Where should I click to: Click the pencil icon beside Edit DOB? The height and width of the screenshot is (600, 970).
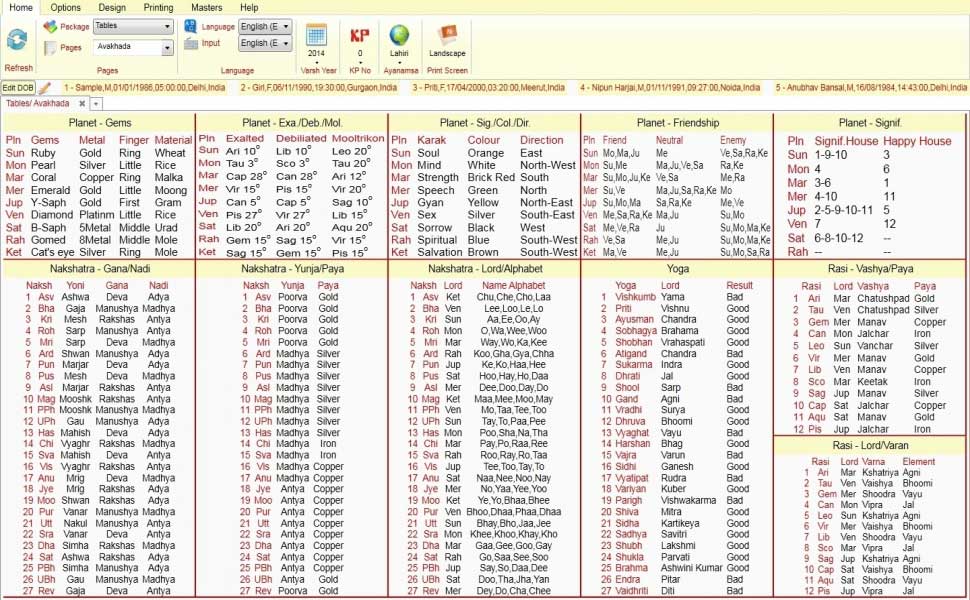[x=45, y=88]
